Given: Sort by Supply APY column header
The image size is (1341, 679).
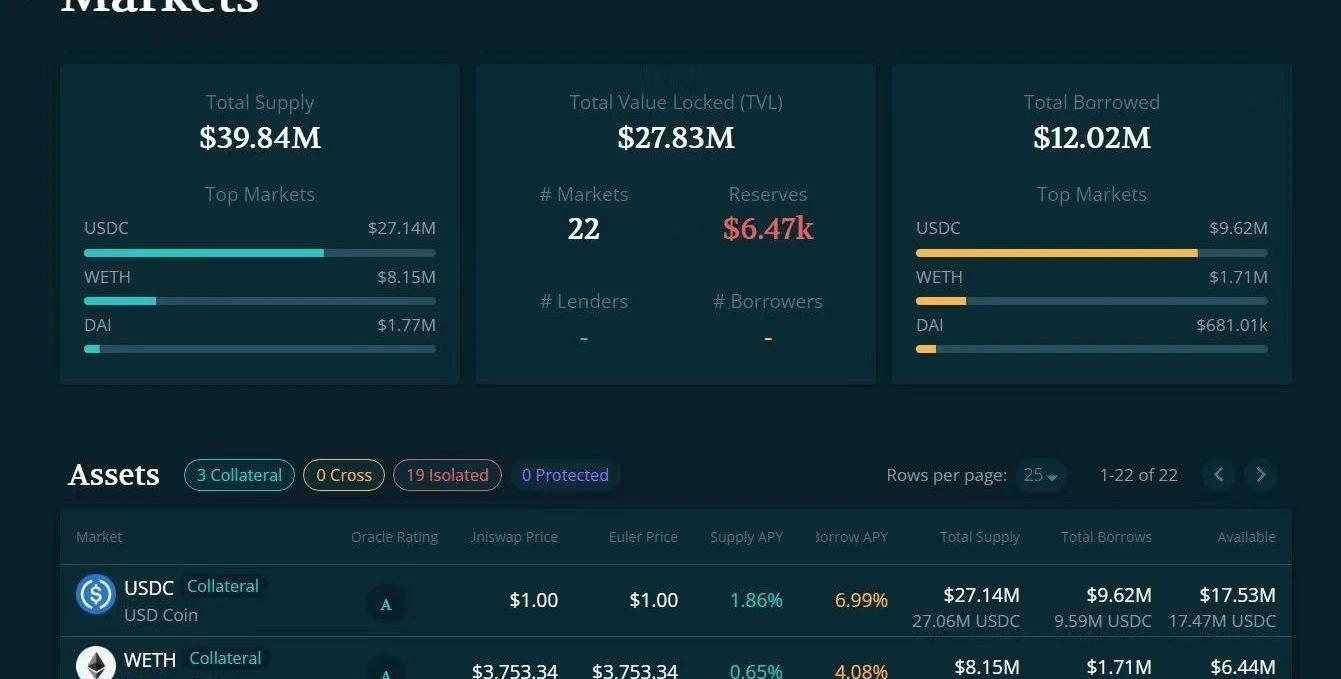Looking at the screenshot, I should coord(746,537).
